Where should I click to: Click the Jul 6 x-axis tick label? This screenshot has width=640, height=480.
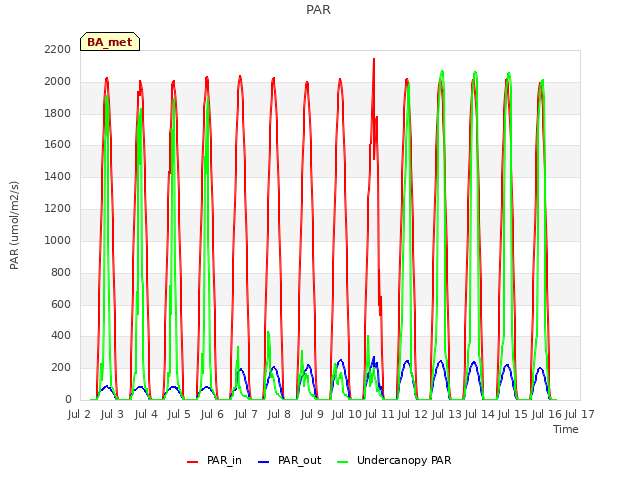coord(212,414)
